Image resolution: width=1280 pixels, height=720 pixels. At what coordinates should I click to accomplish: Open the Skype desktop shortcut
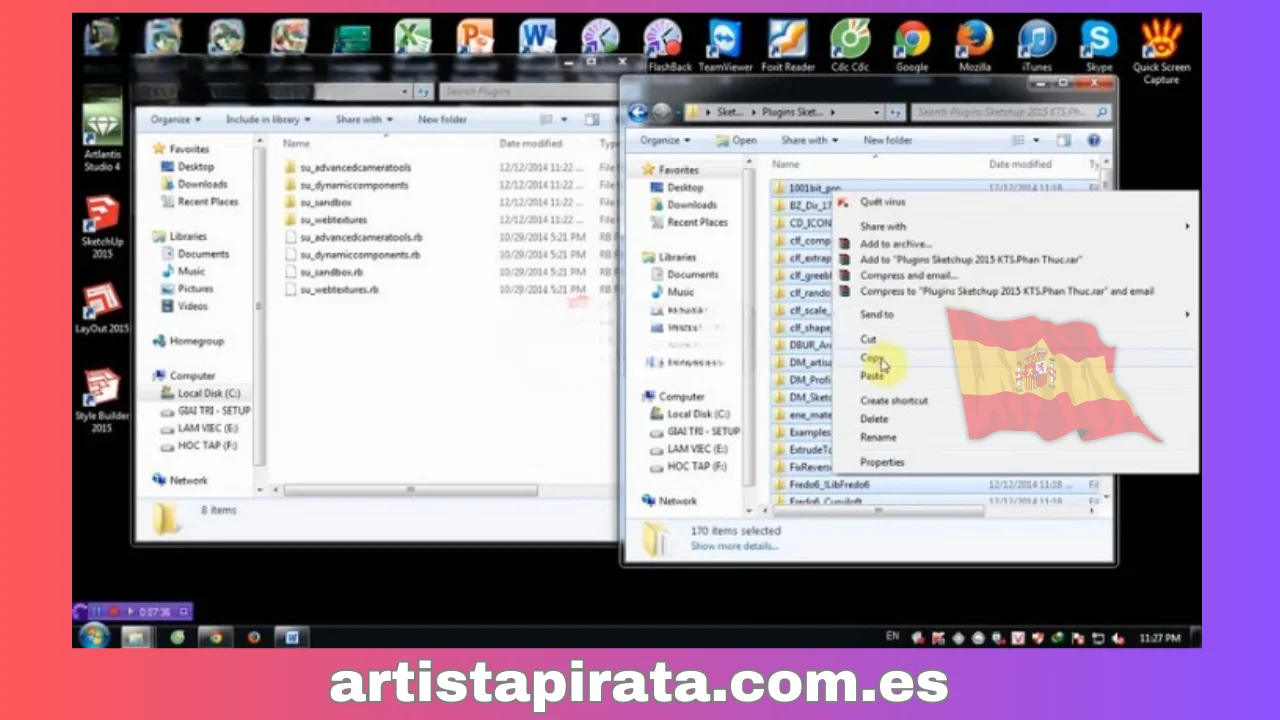click(1098, 45)
